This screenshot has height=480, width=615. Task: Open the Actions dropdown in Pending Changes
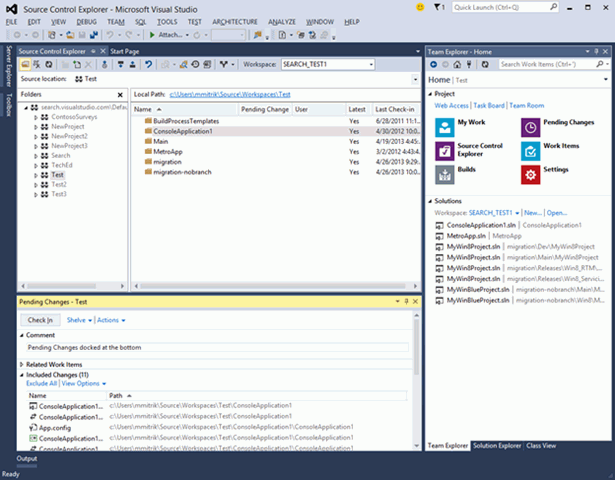click(x=111, y=320)
